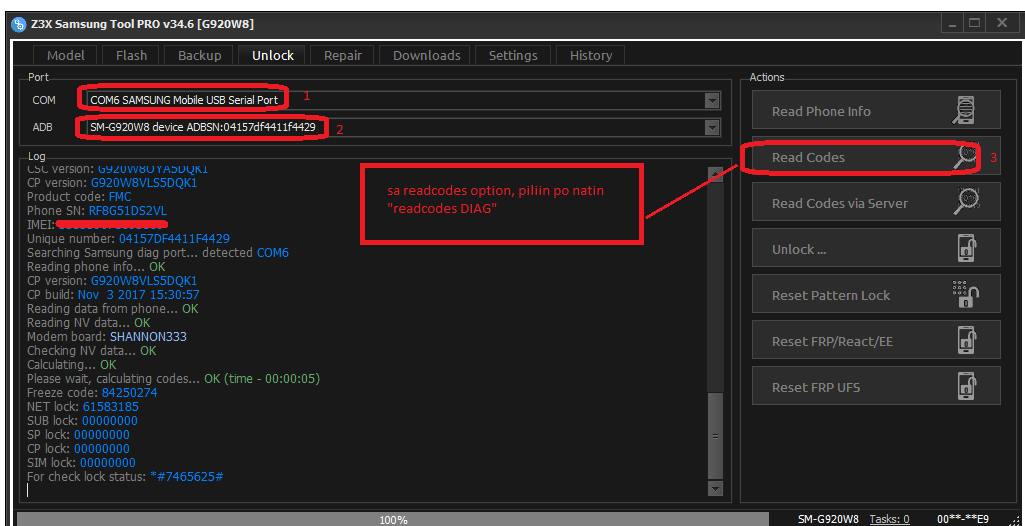Click the 100% progress bar

click(394, 519)
